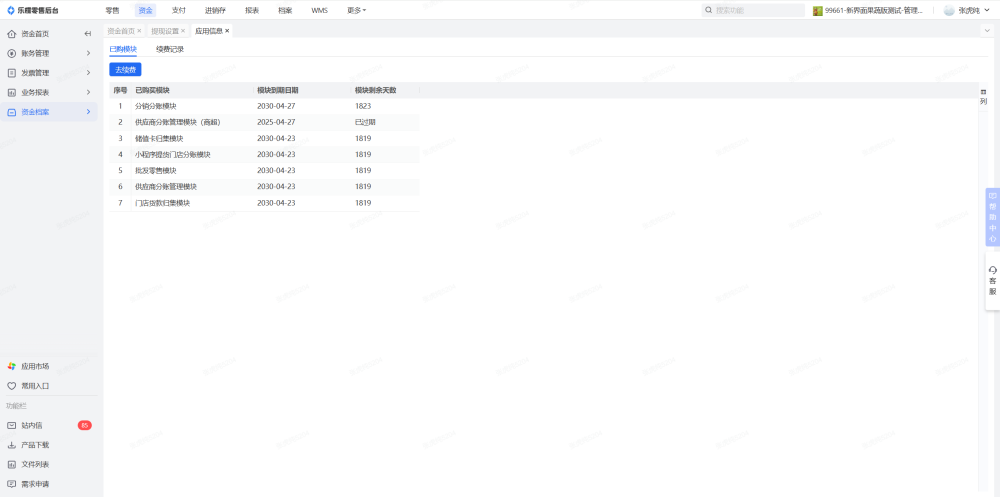Open 文件列表 in the sidebar
The image size is (1000, 497).
coord(35,464)
